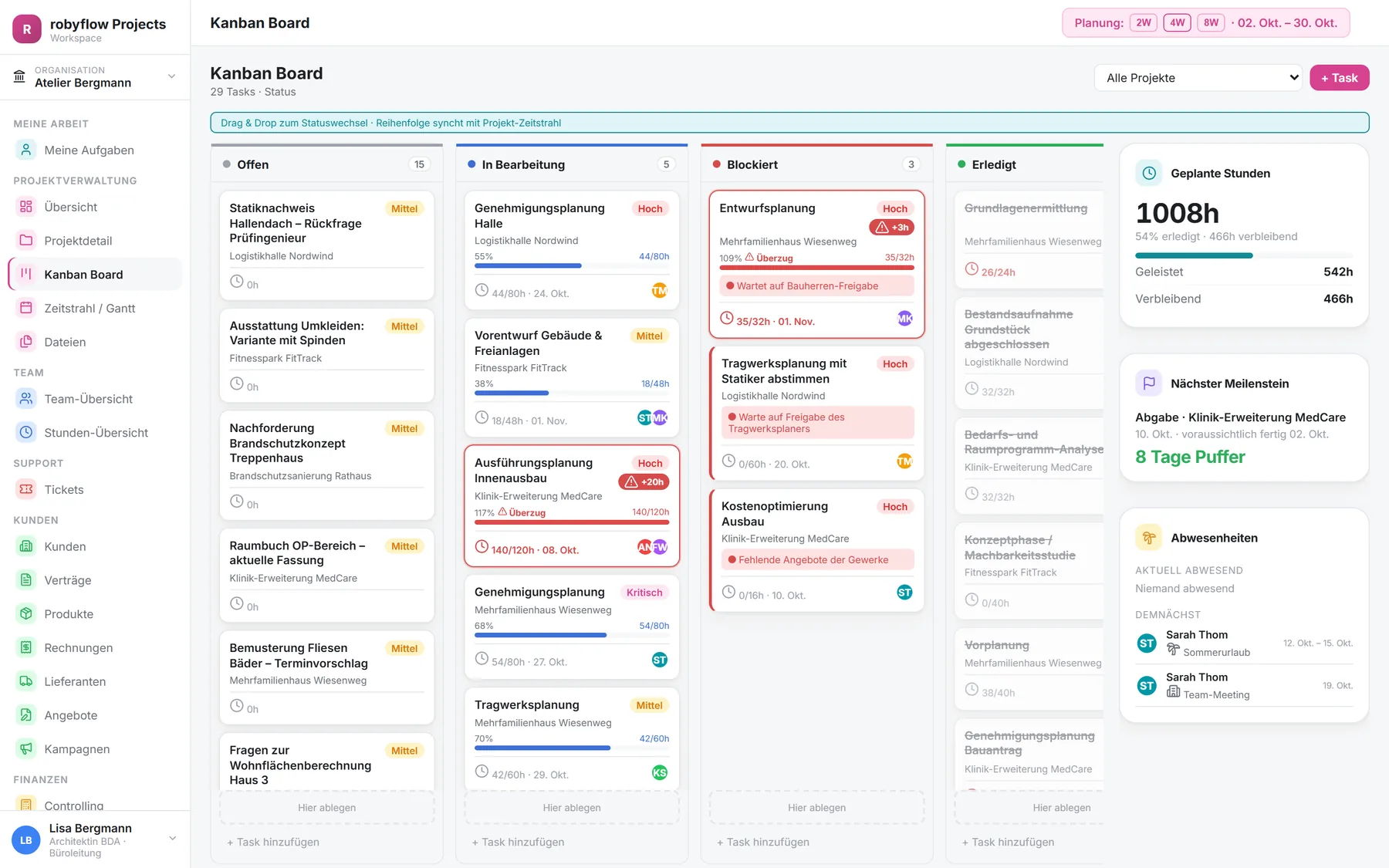Click the Tickets icon
This screenshot has width=1389, height=868.
coord(26,489)
